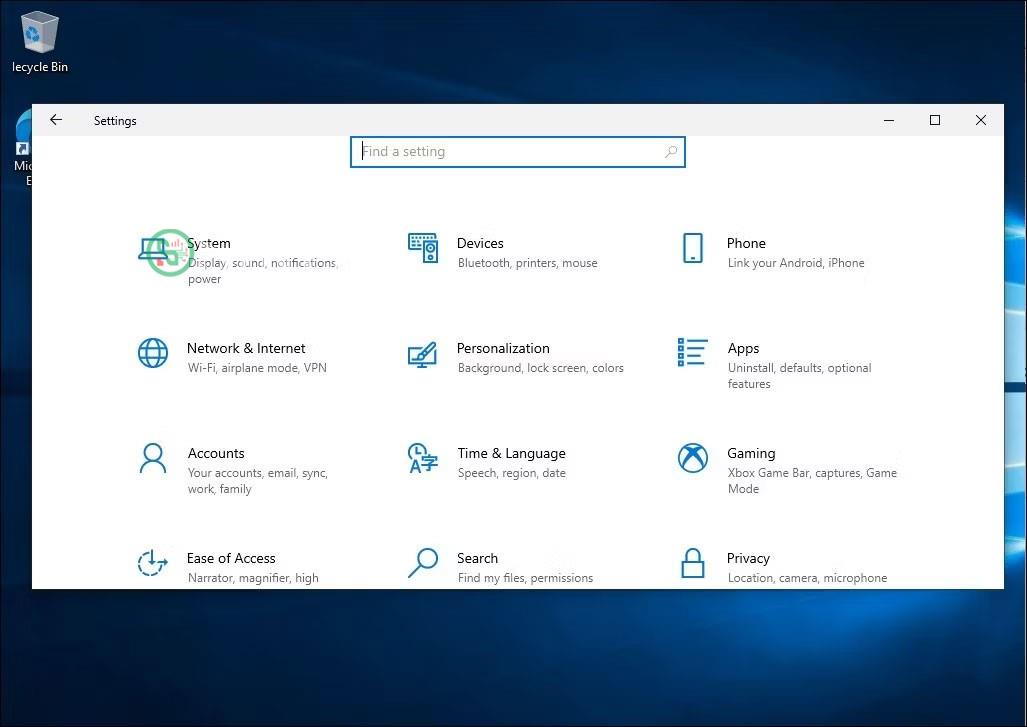Click the "Find my files, permissions" description
The height and width of the screenshot is (727, 1027).
[x=525, y=578]
